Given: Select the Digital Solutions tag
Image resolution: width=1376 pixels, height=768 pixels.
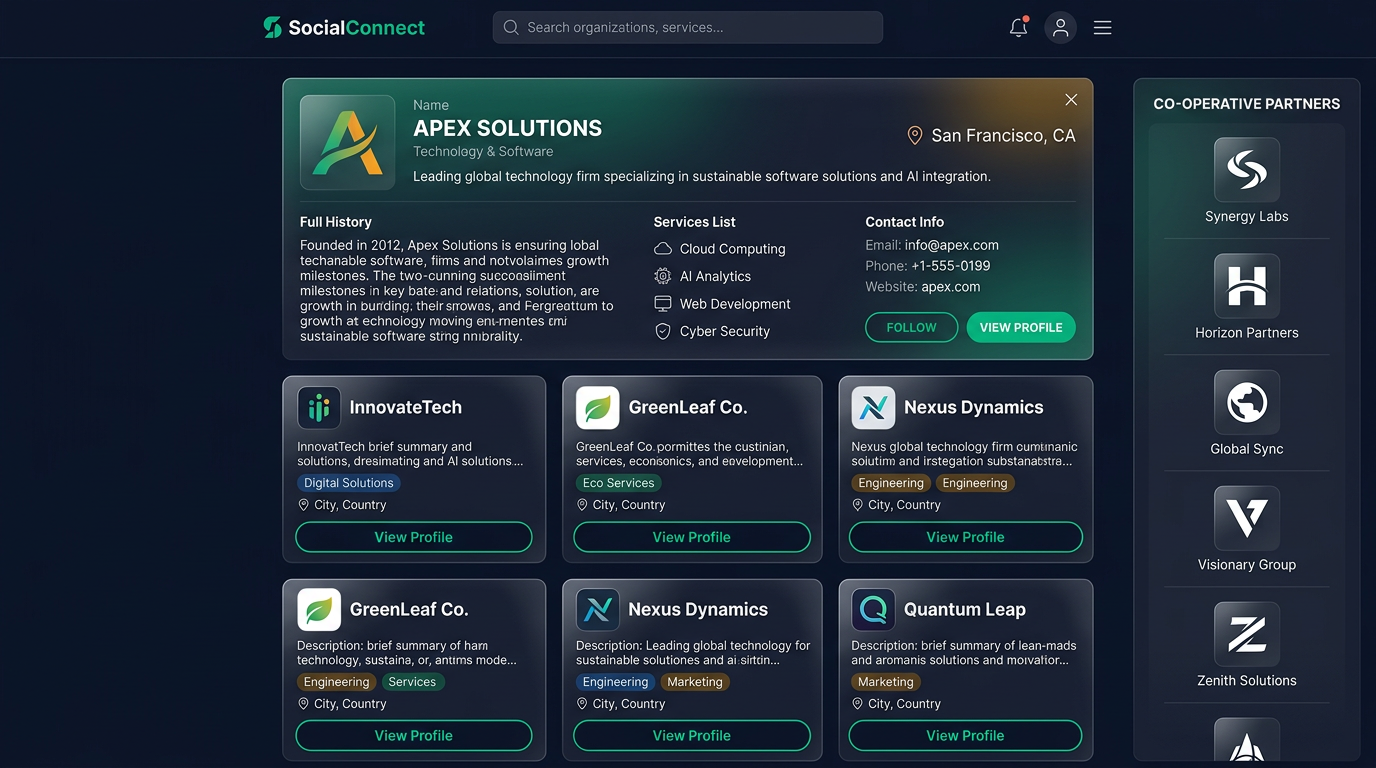Looking at the screenshot, I should (348, 483).
